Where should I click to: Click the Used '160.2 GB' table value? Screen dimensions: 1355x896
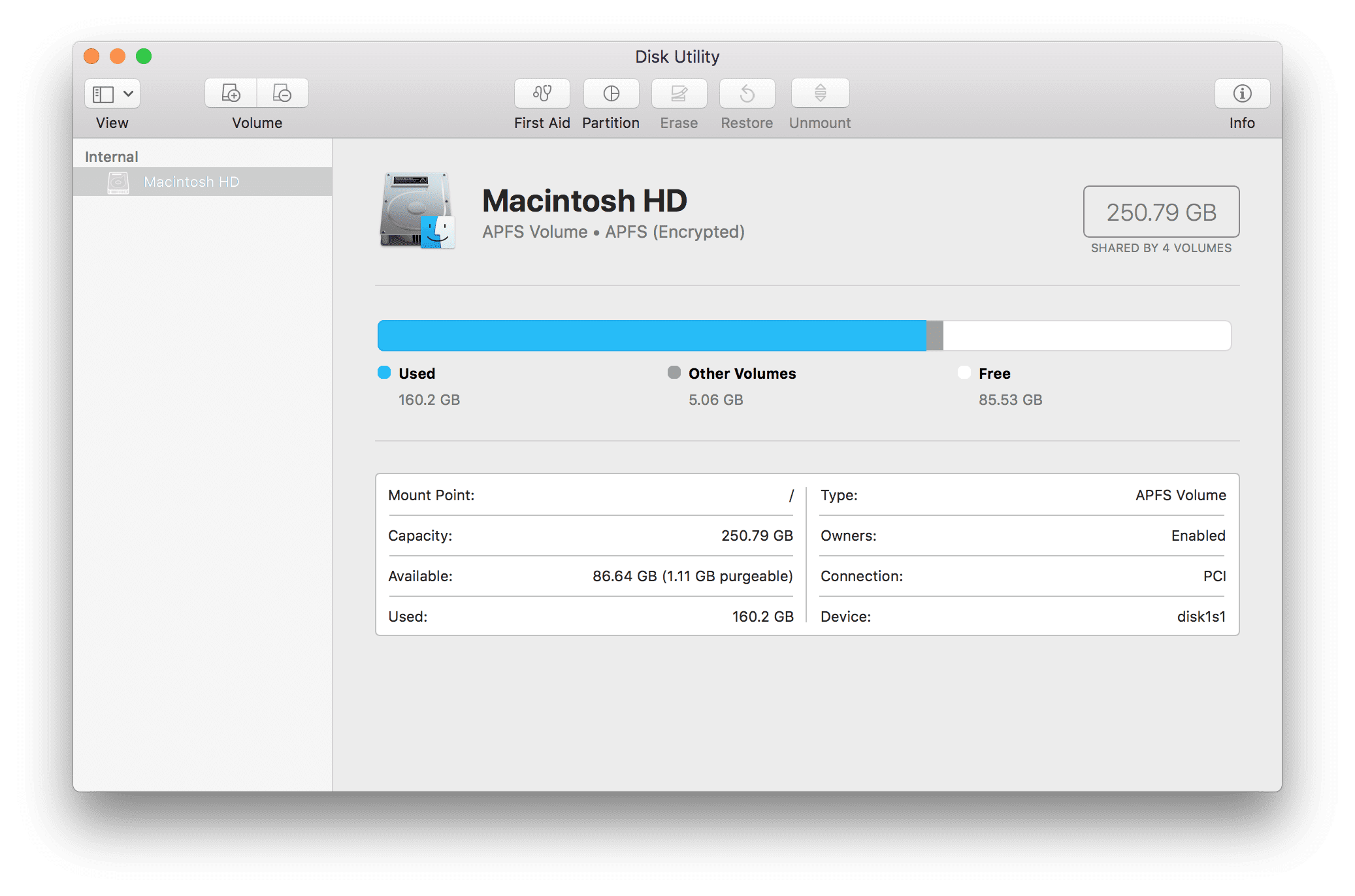tap(762, 616)
